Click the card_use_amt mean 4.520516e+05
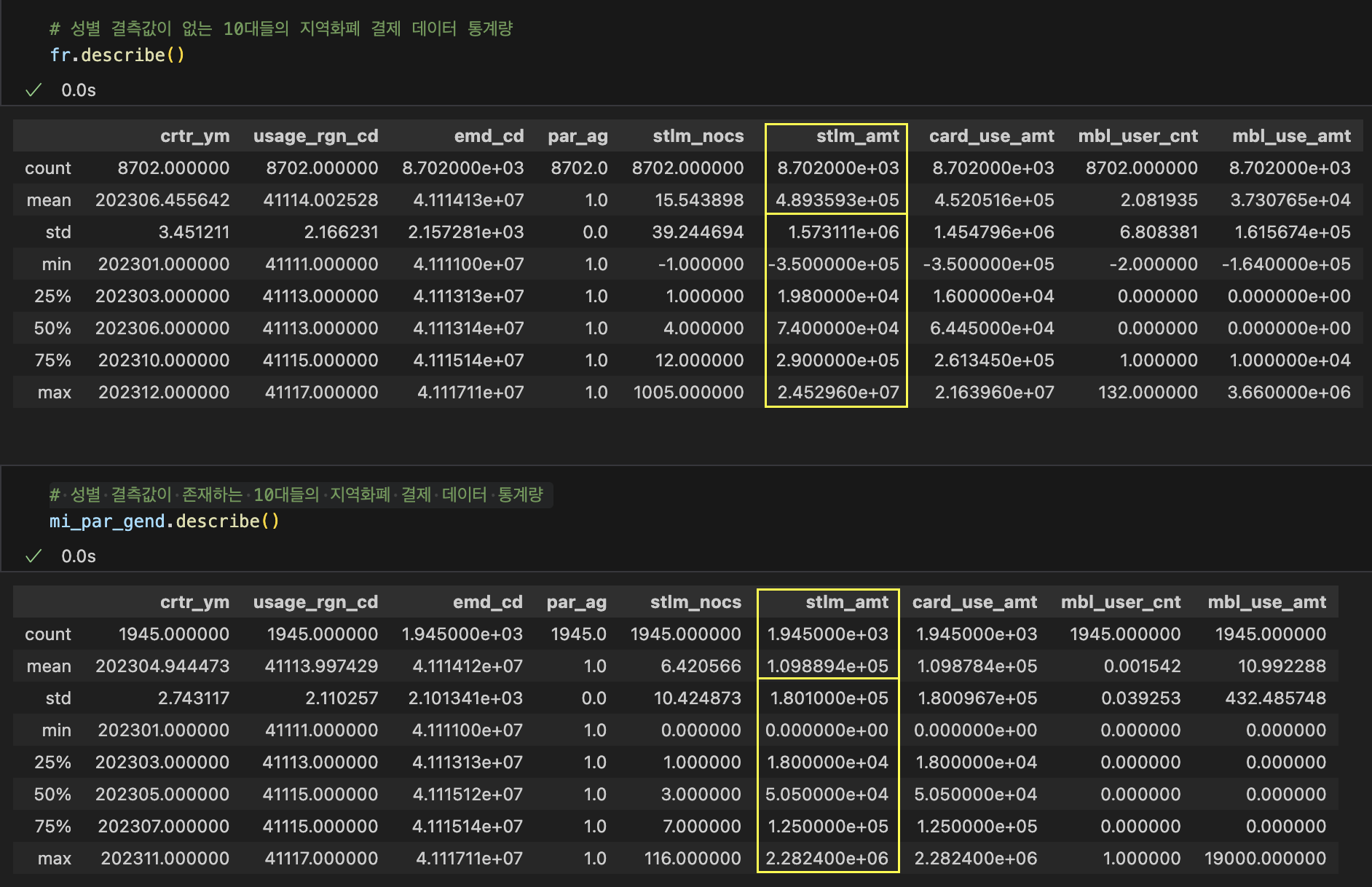 (x=995, y=200)
